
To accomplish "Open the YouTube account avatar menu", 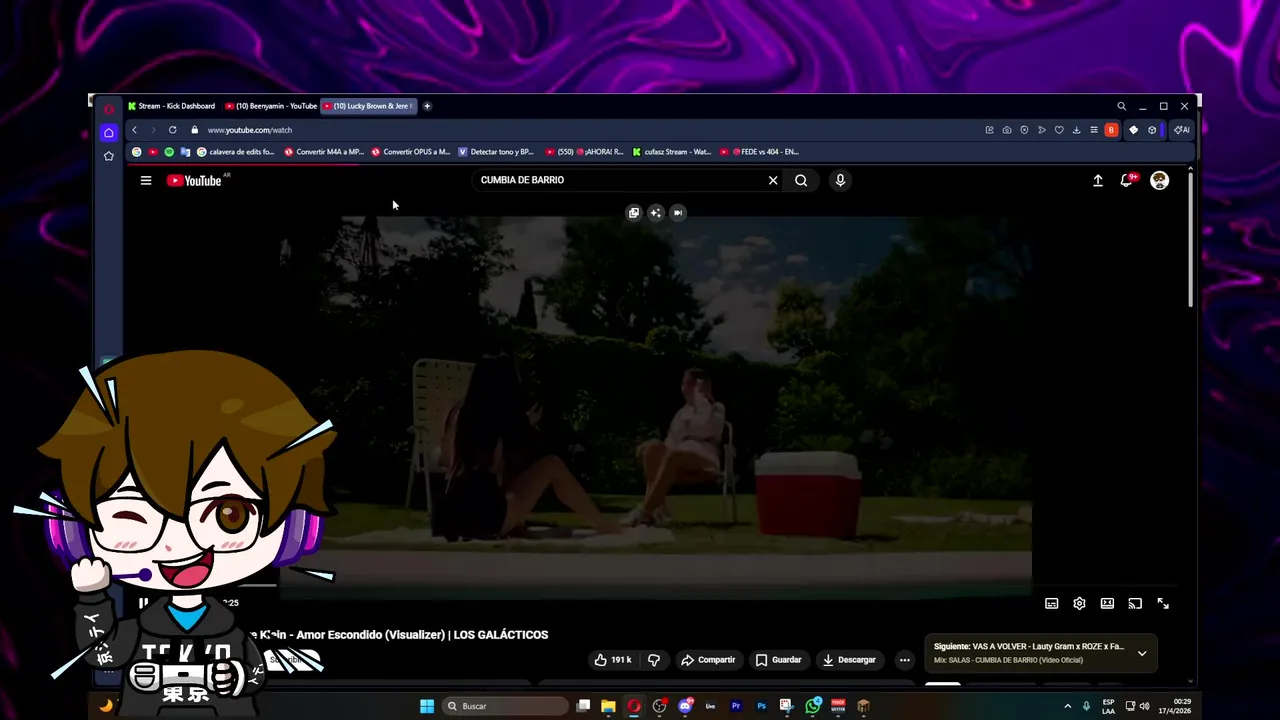I will point(1159,180).
